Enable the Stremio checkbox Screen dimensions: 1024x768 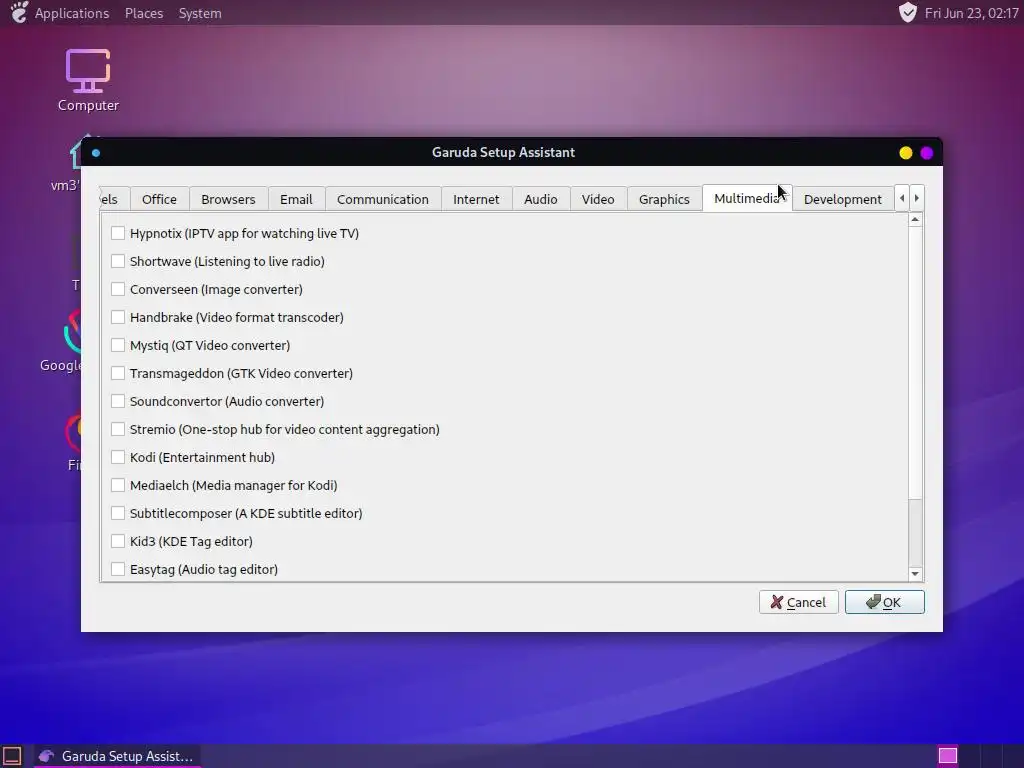pyautogui.click(x=118, y=429)
